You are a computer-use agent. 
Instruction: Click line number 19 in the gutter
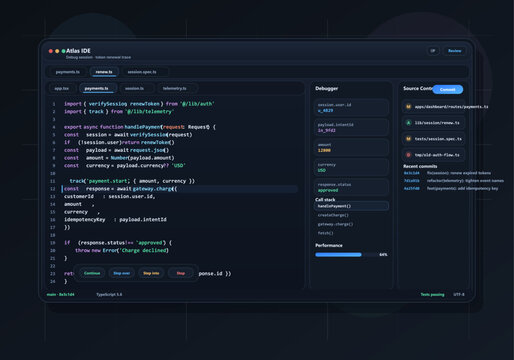click(x=53, y=243)
